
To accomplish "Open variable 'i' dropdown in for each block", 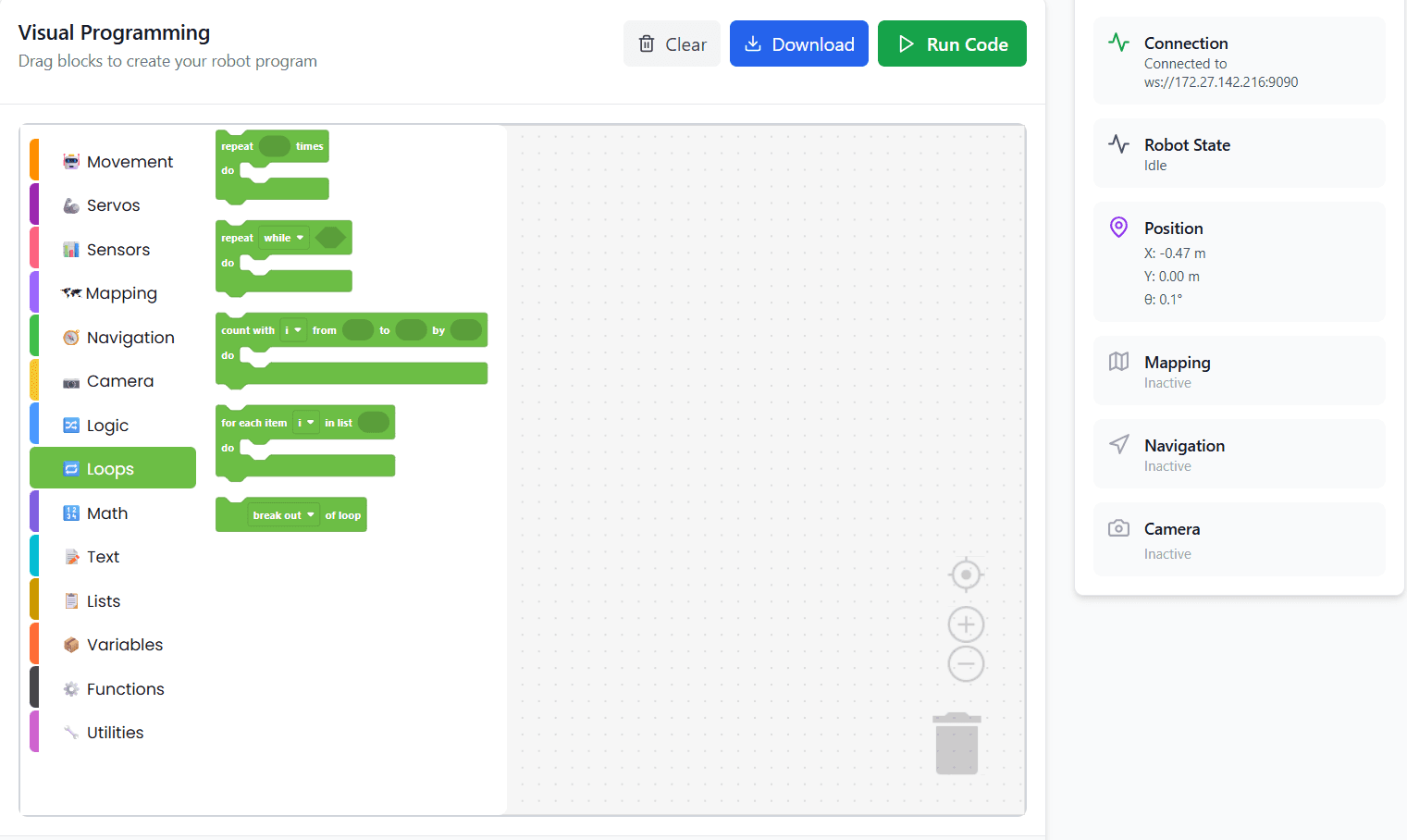I will click(x=305, y=423).
